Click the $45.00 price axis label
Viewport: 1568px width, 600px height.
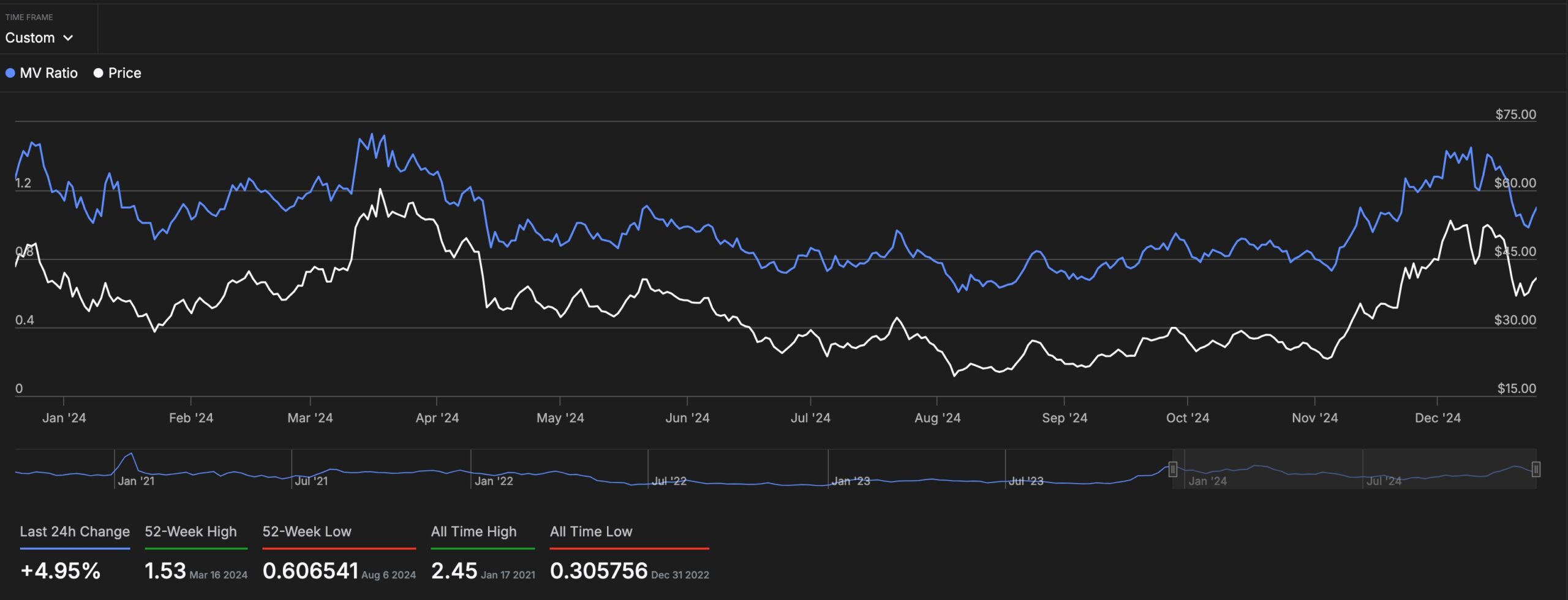click(1515, 251)
